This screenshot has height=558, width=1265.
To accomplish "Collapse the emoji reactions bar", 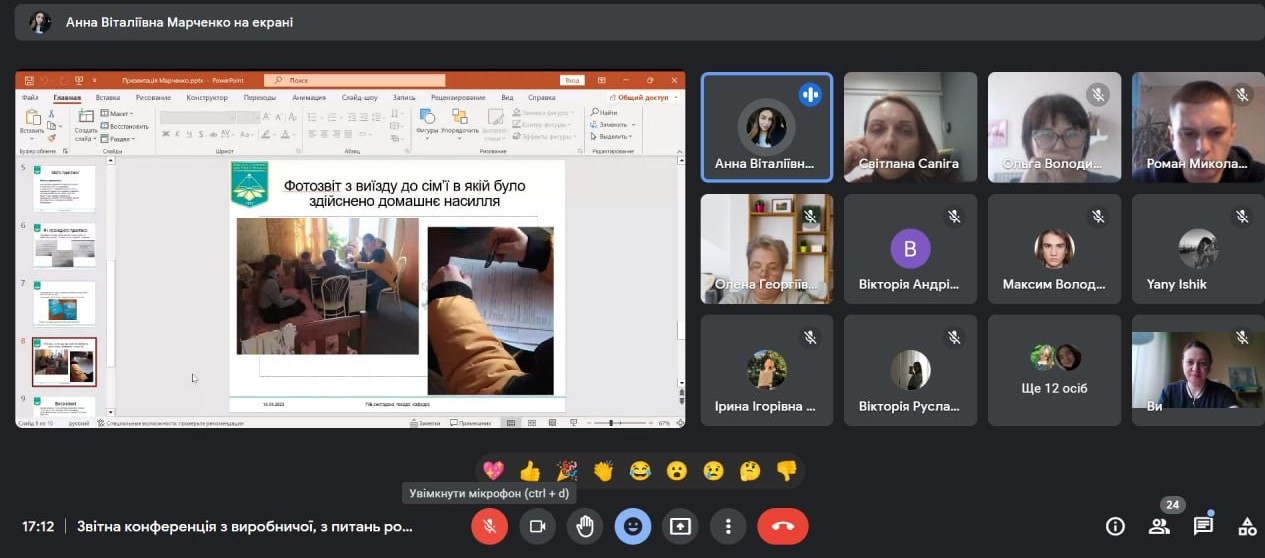I will [x=633, y=526].
